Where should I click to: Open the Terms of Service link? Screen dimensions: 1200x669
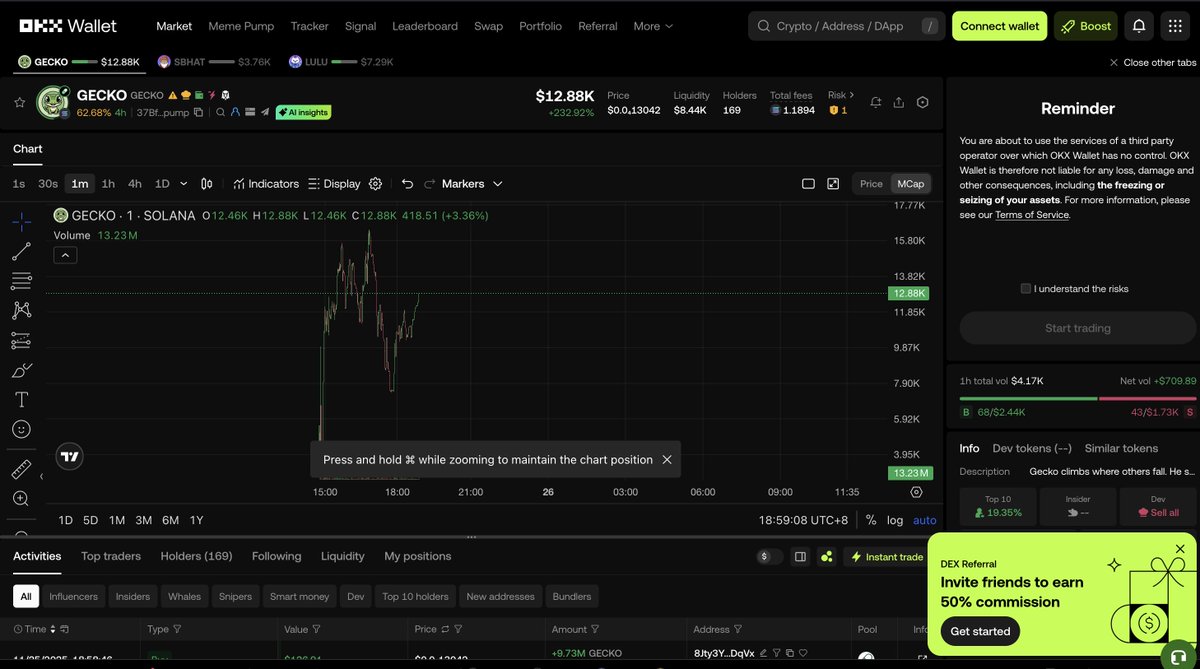(x=1032, y=215)
